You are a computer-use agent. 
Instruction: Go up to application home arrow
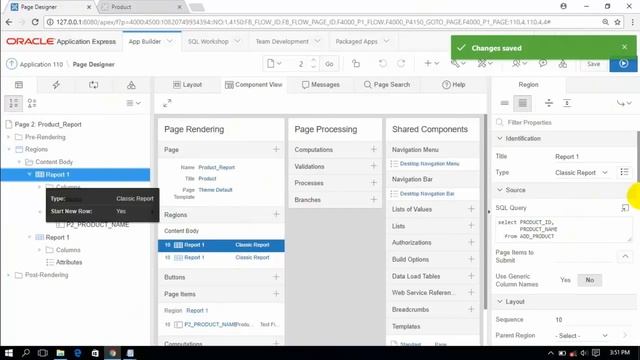click(11, 64)
